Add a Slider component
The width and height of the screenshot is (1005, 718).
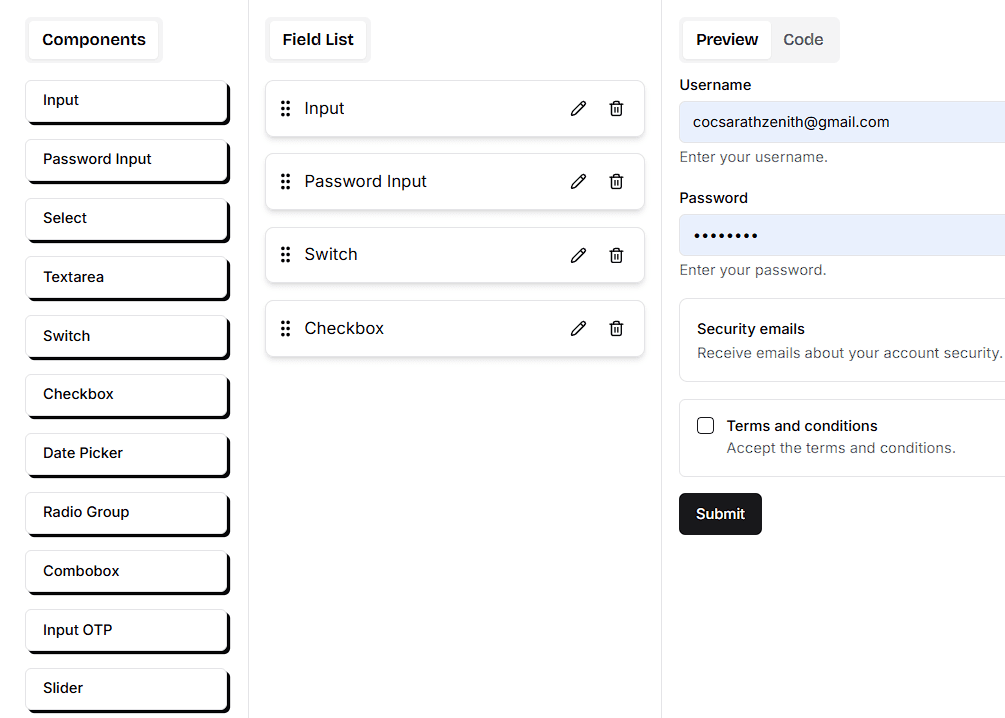pyautogui.click(x=127, y=688)
